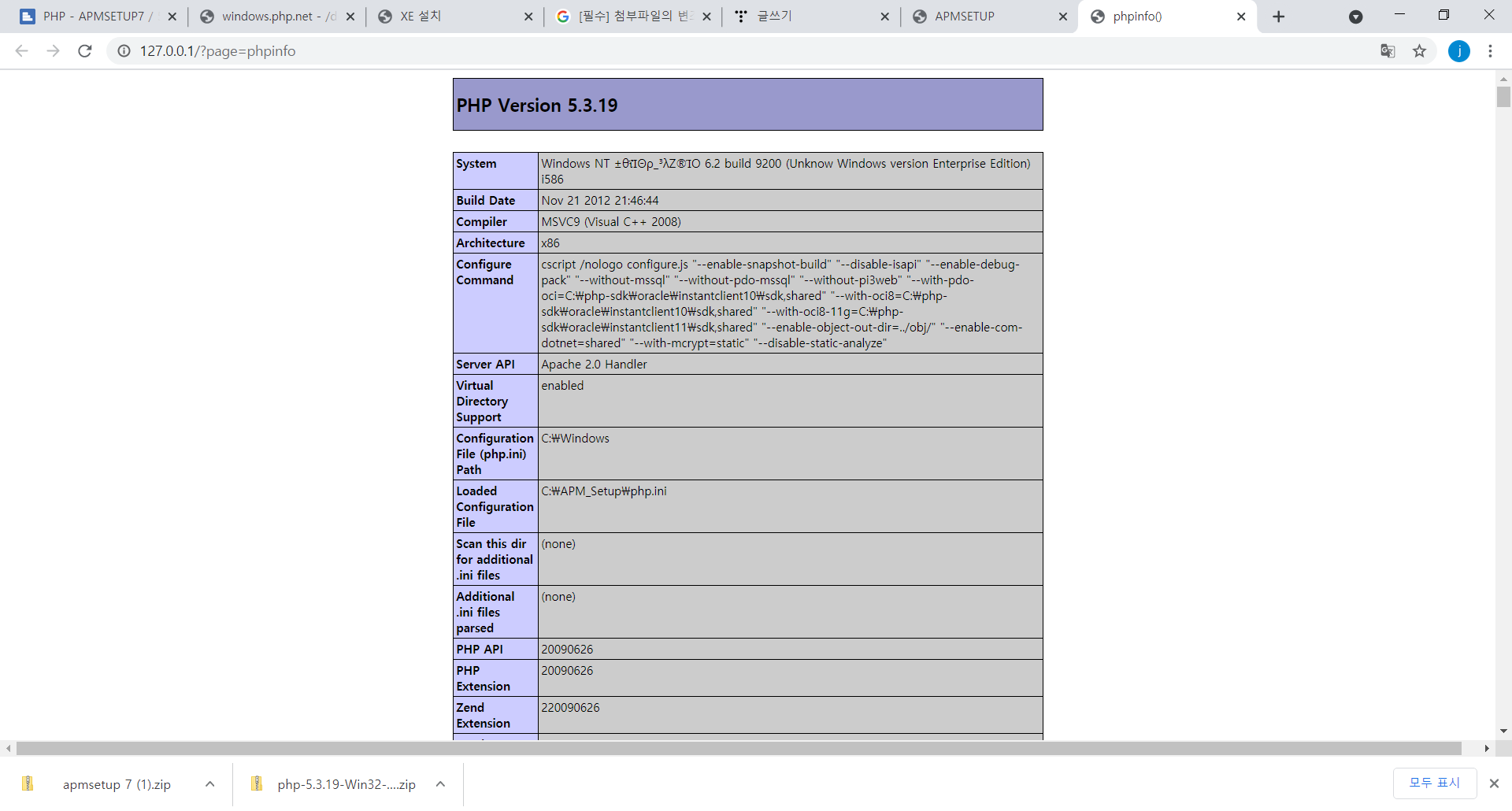Click the Server API row label

(x=485, y=365)
